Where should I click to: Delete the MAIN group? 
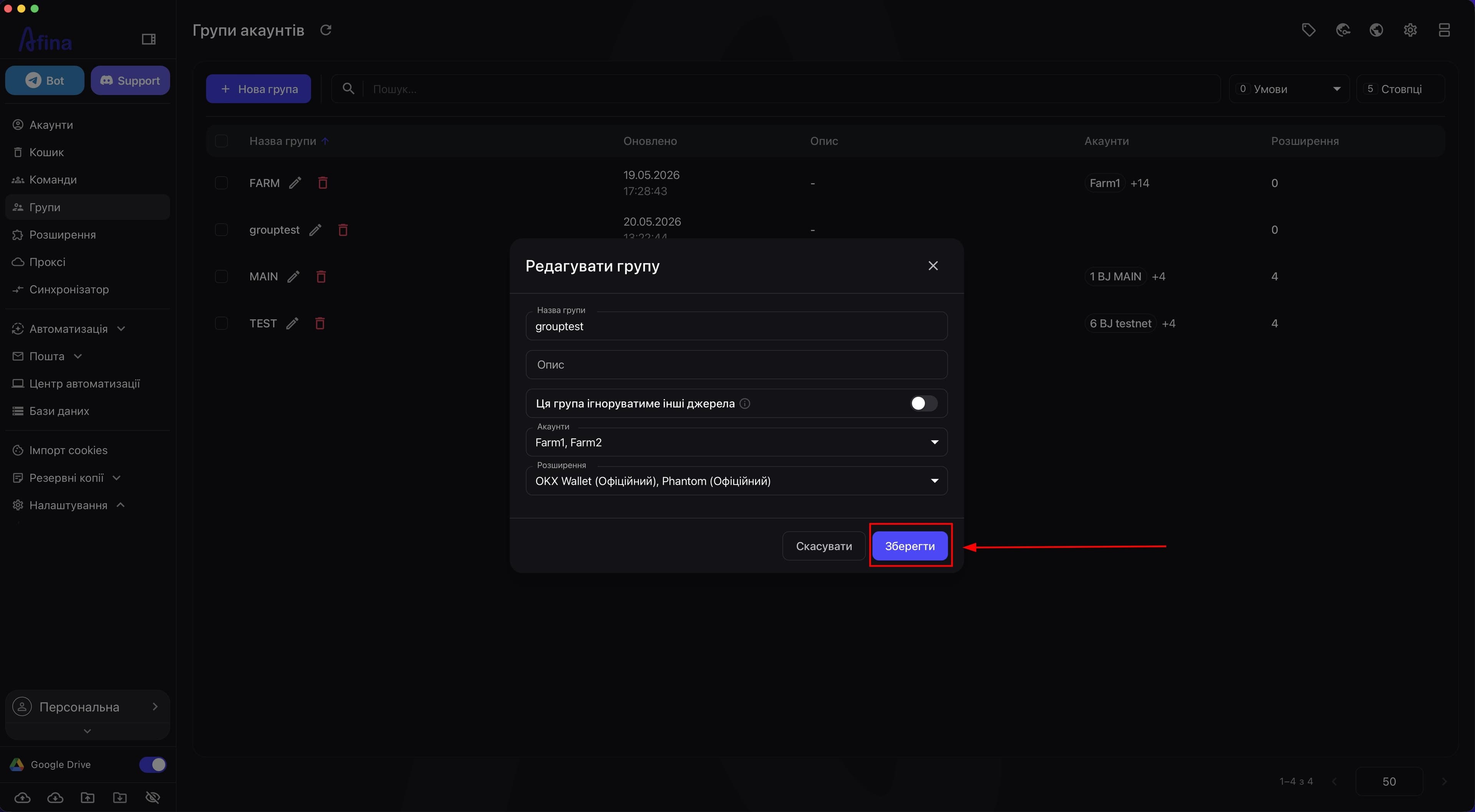(321, 277)
